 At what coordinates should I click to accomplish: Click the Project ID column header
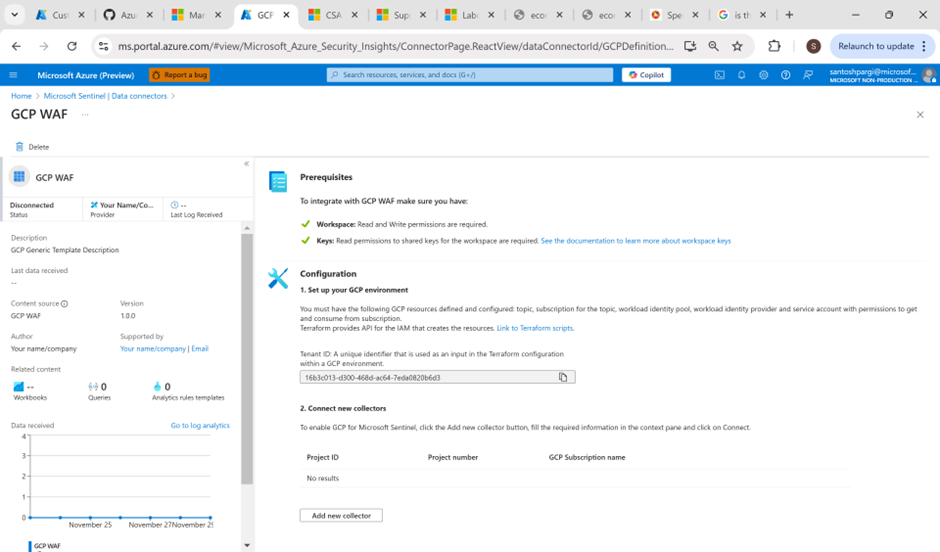pyautogui.click(x=323, y=457)
